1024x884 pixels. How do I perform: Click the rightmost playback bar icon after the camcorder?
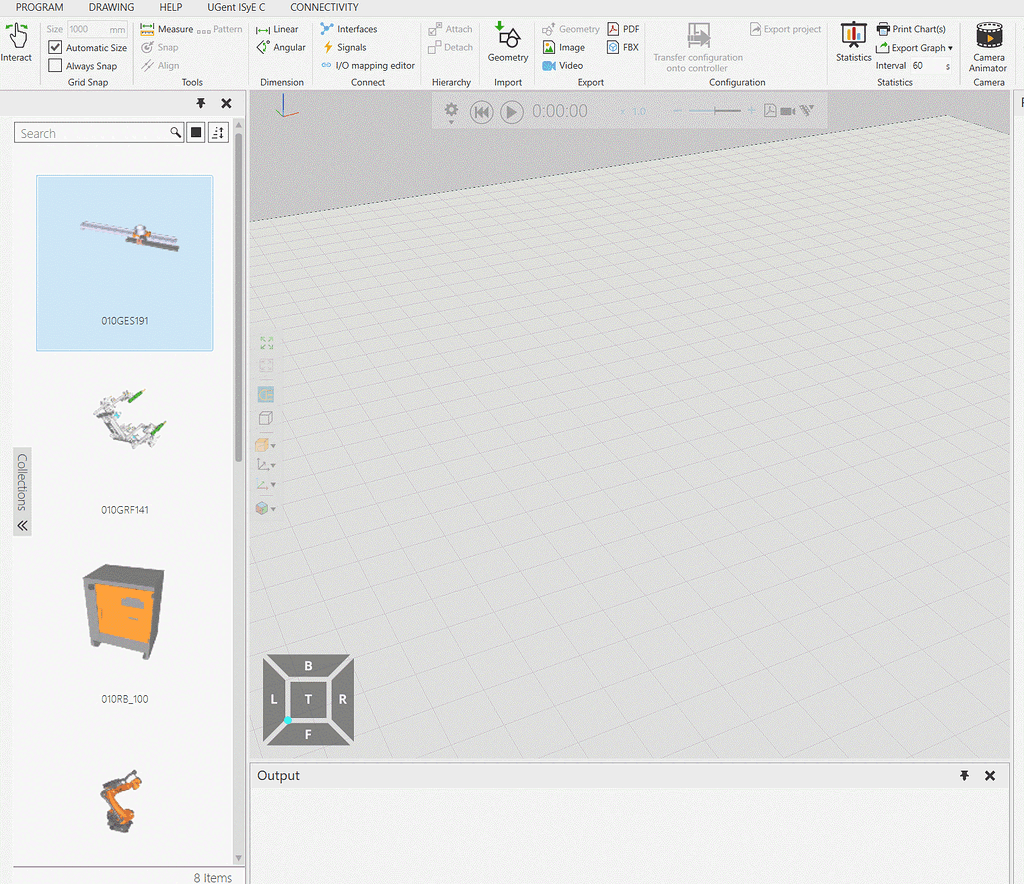[x=807, y=111]
